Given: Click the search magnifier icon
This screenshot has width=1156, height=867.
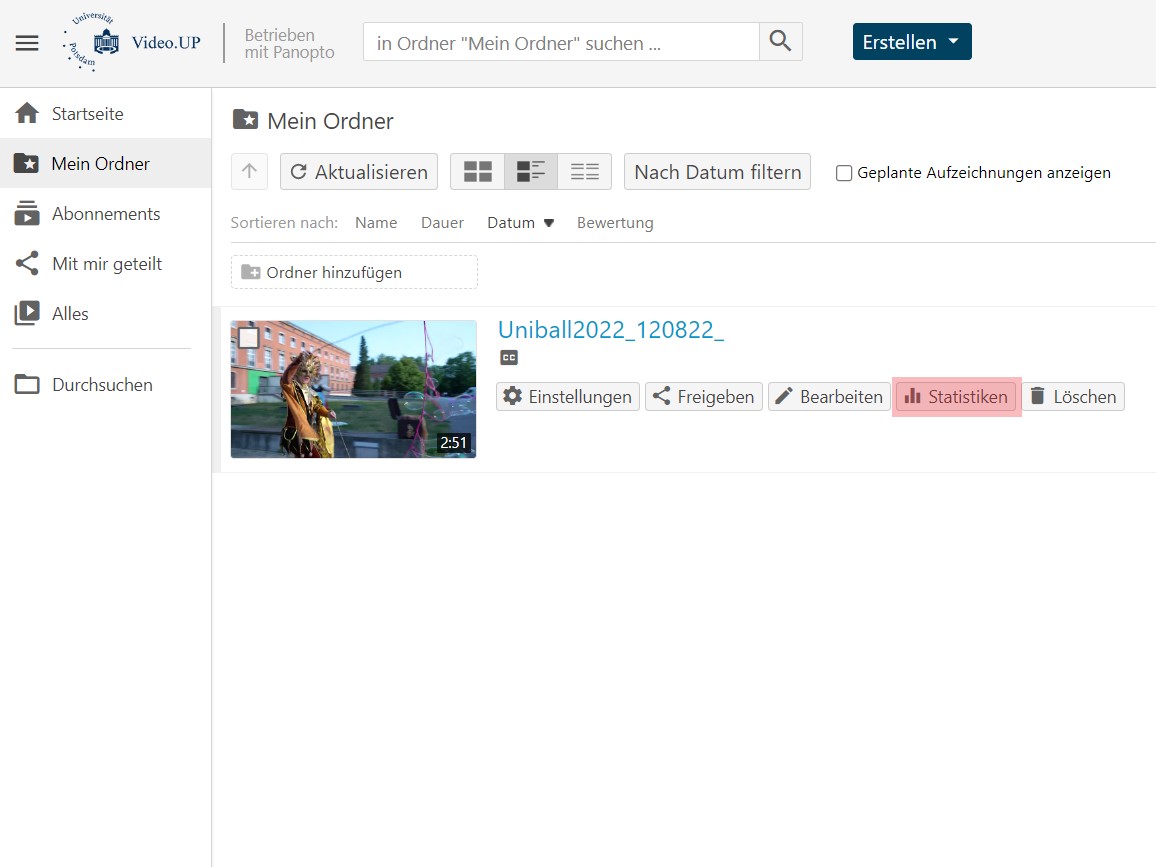Looking at the screenshot, I should coord(780,42).
